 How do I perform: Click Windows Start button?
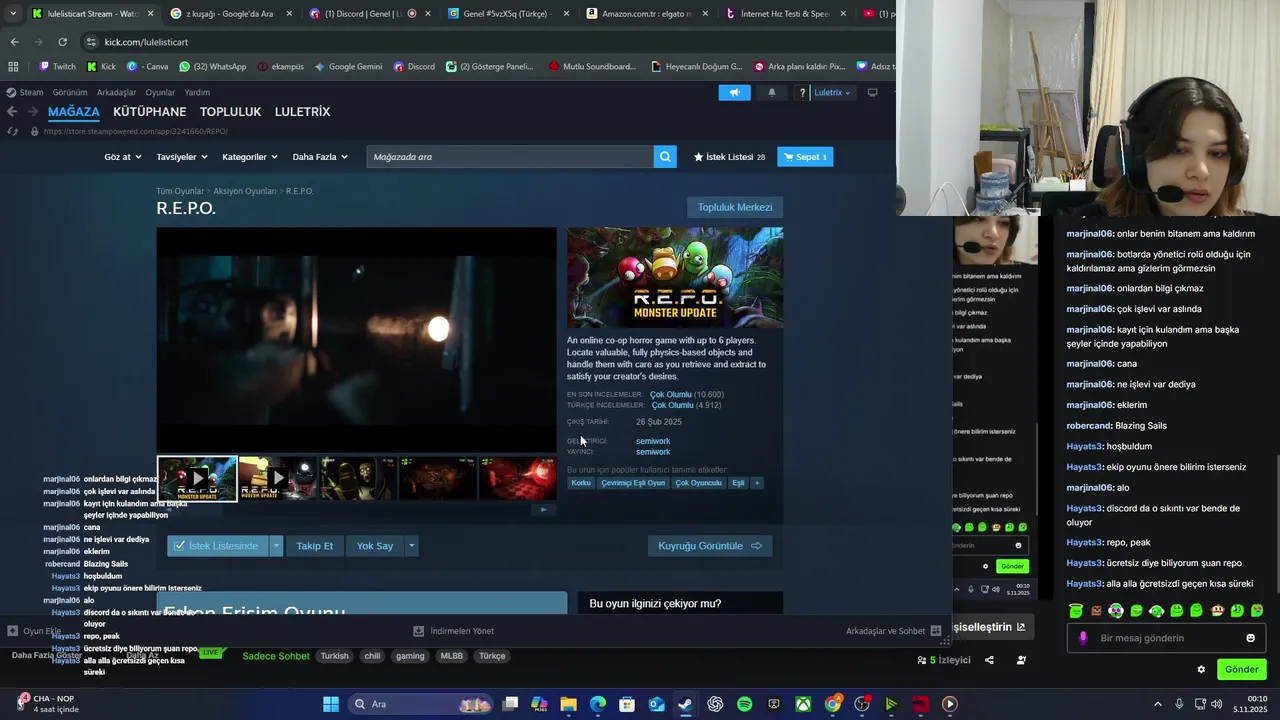pos(330,704)
